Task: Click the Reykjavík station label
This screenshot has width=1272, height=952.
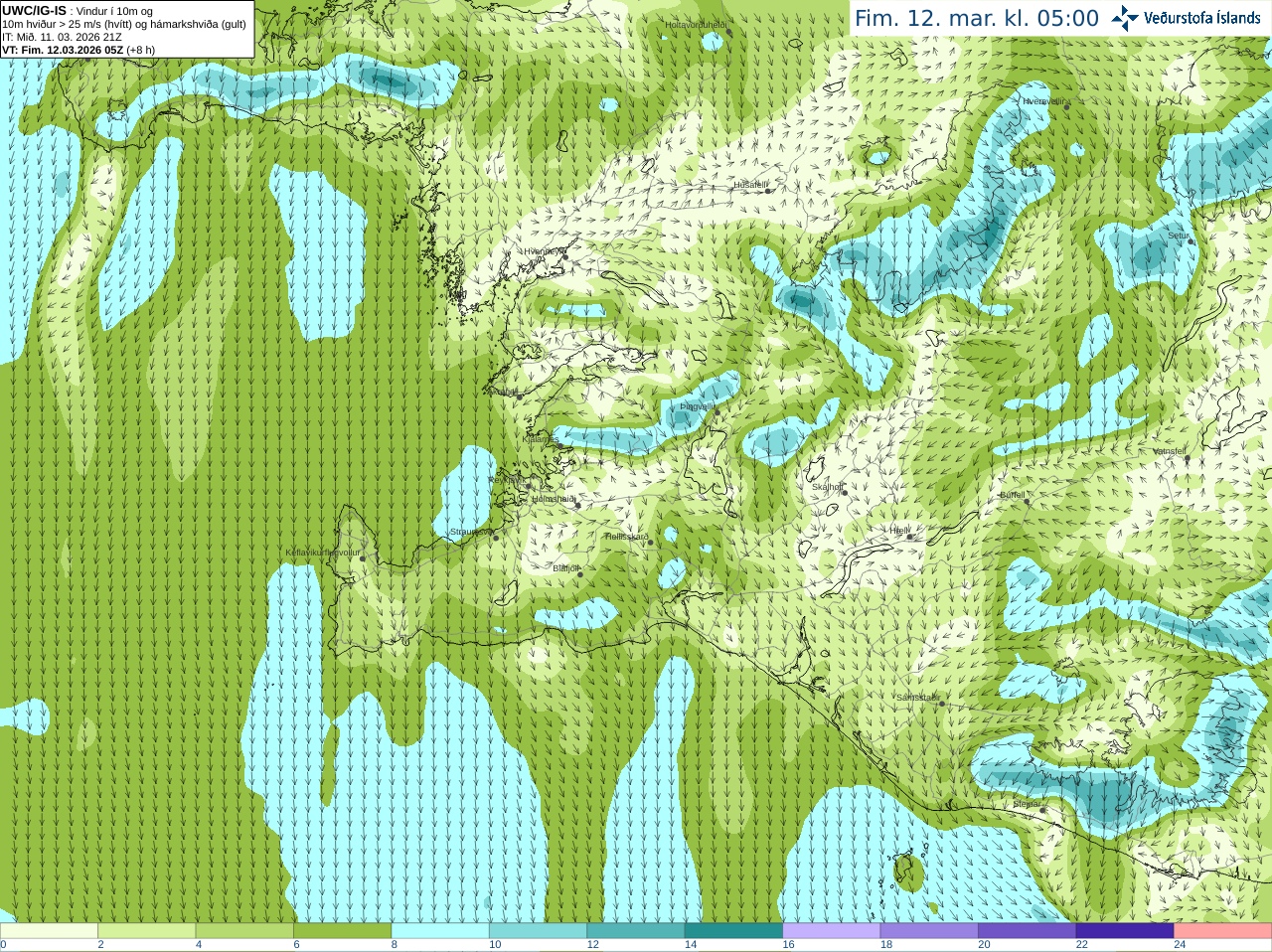Action: (x=507, y=480)
